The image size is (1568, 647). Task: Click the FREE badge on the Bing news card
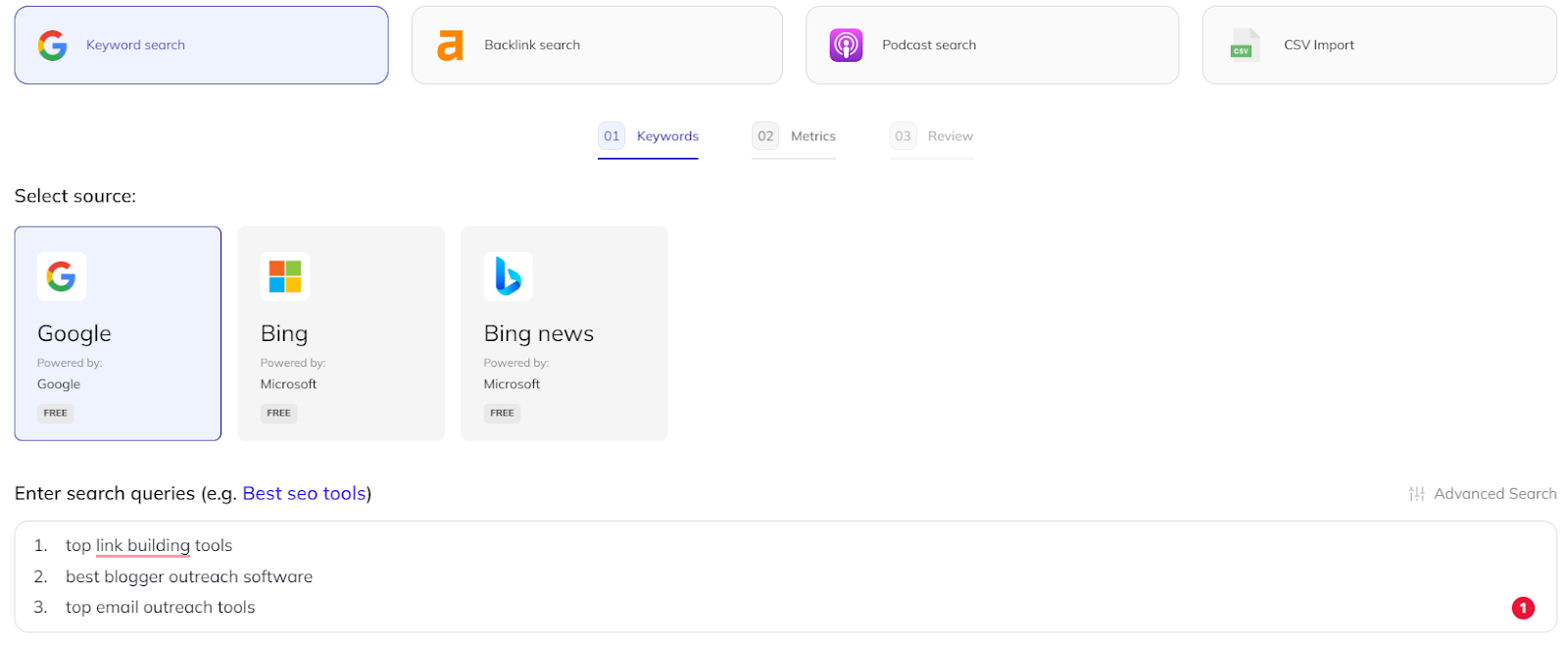(x=502, y=414)
